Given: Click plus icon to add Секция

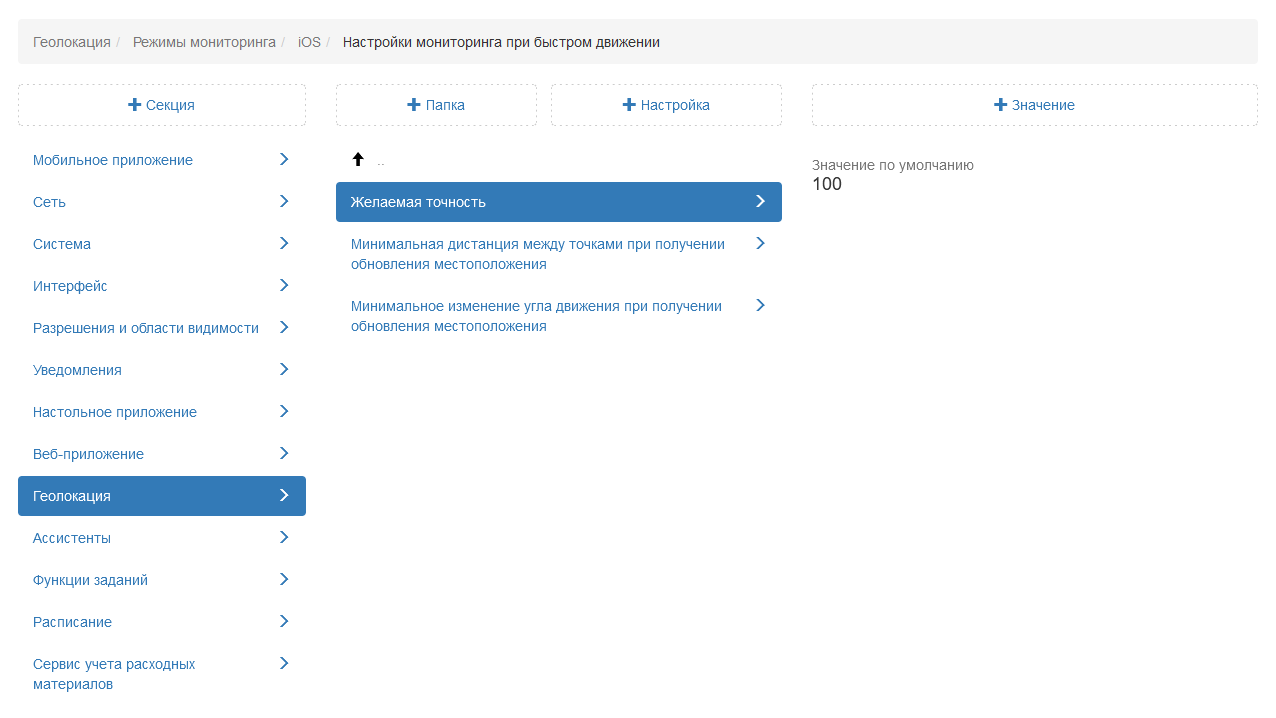Looking at the screenshot, I should point(134,105).
